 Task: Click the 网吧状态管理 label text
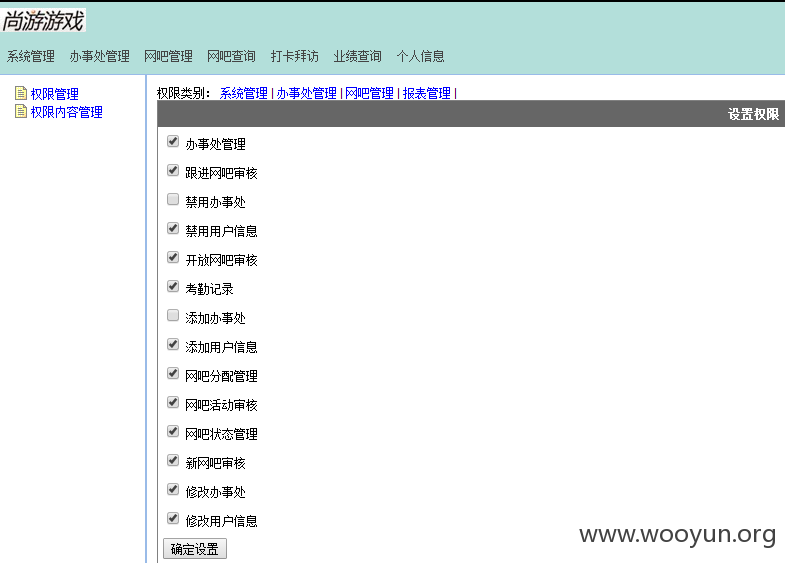click(221, 434)
